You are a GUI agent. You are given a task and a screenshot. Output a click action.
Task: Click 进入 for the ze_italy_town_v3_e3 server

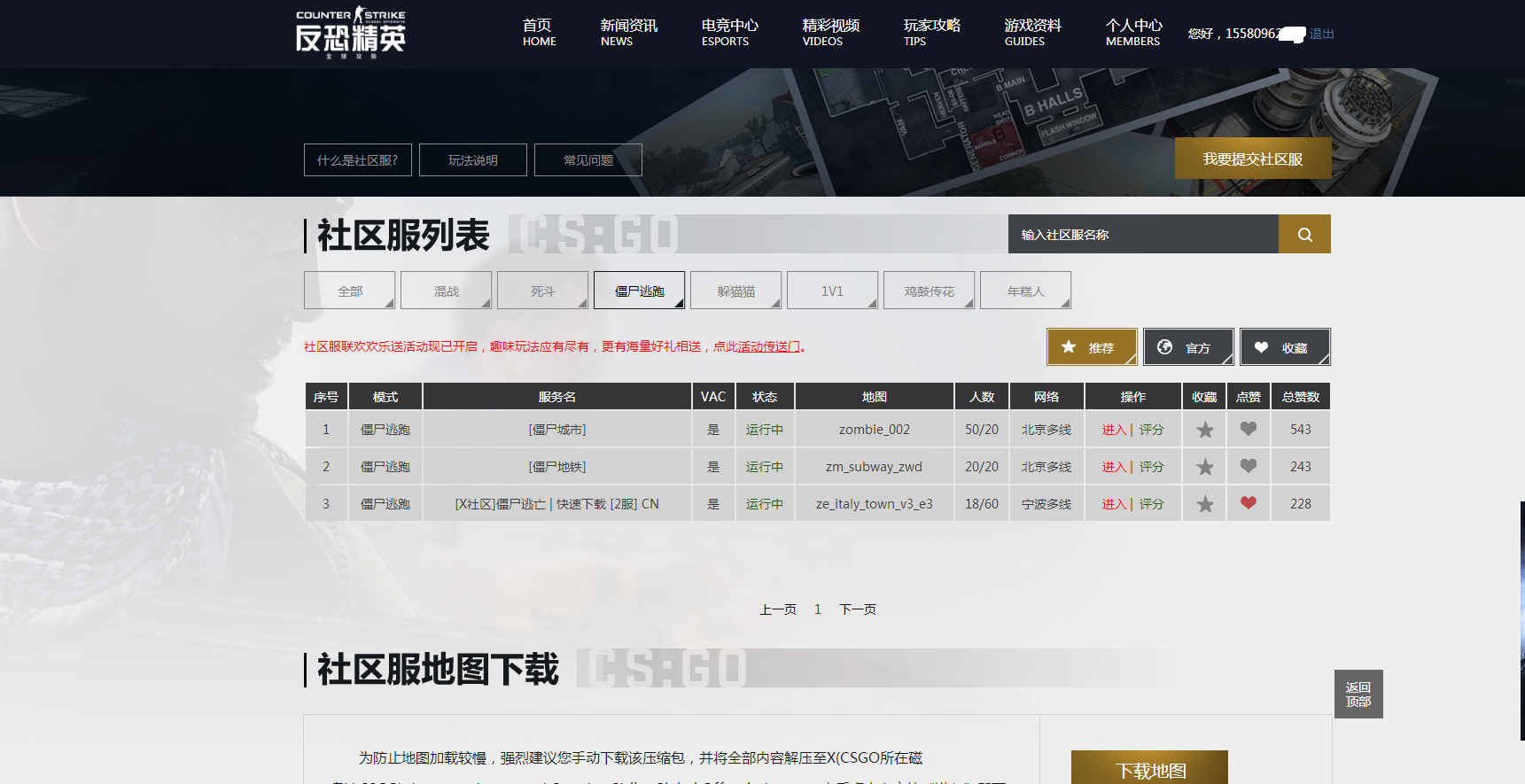pos(1114,504)
